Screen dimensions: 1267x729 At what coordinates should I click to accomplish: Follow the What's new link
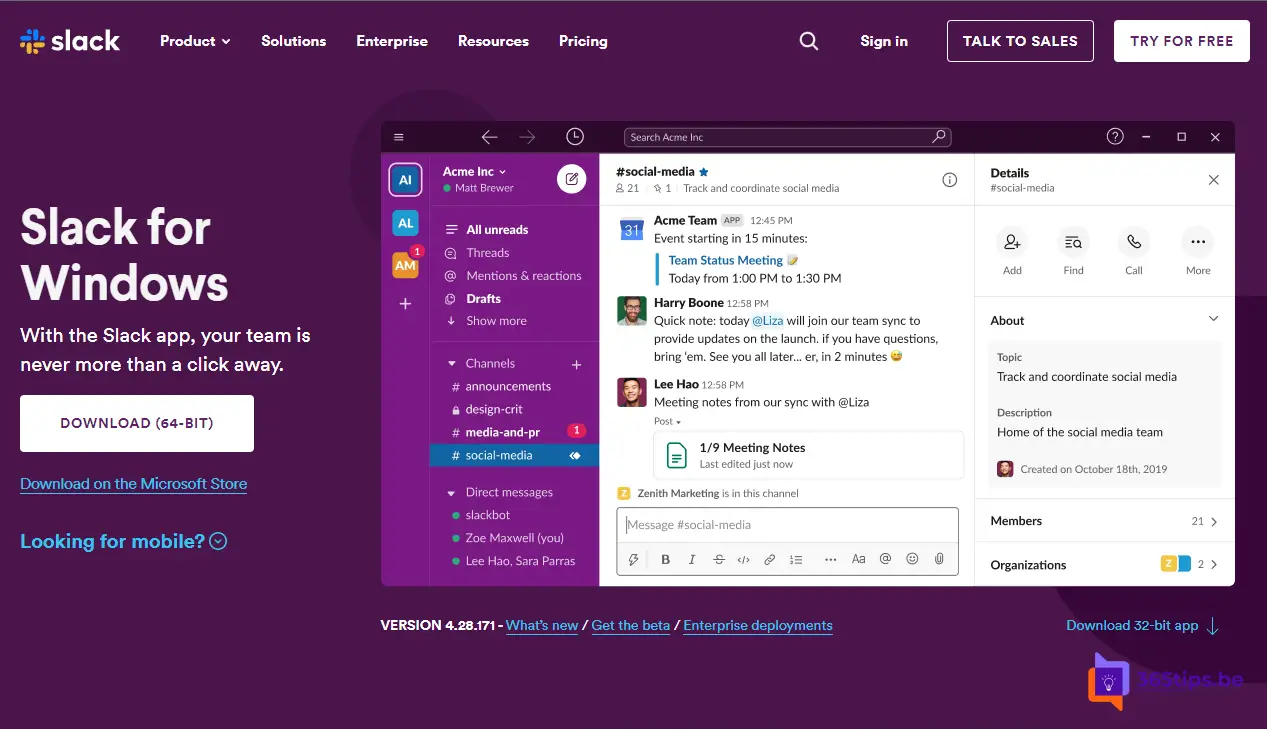(542, 625)
